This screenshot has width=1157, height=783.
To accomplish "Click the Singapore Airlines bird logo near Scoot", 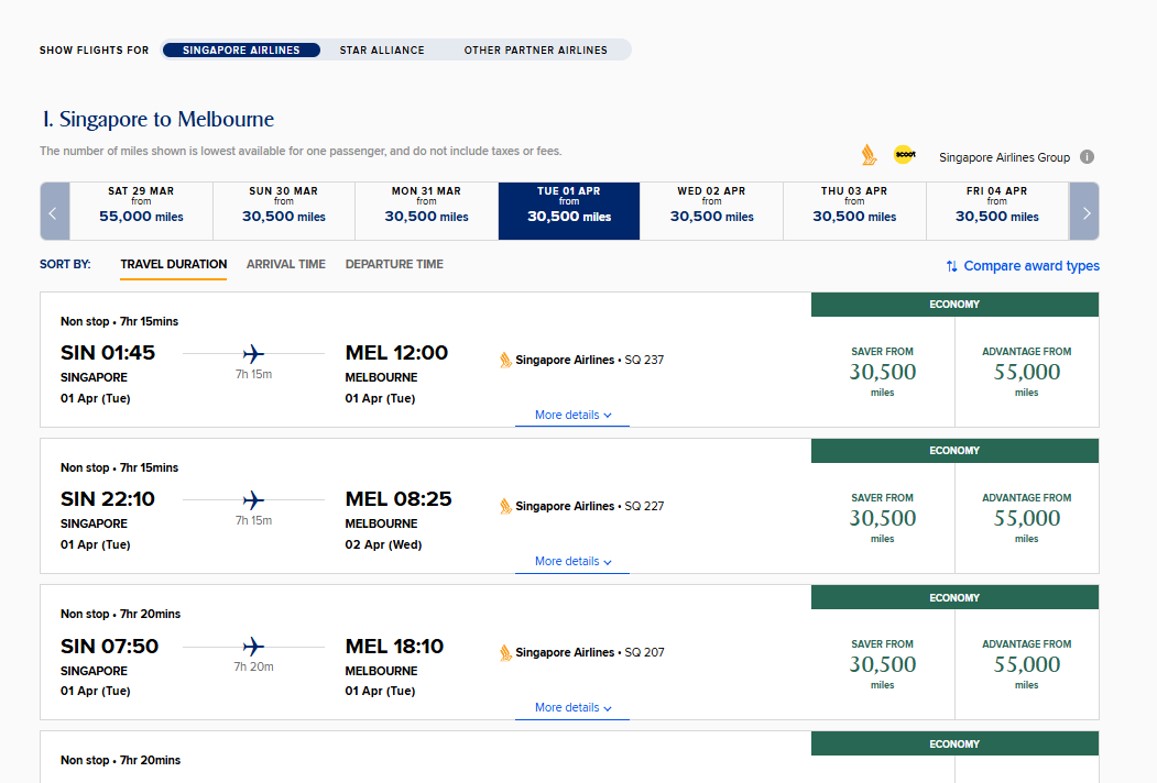I will point(869,155).
